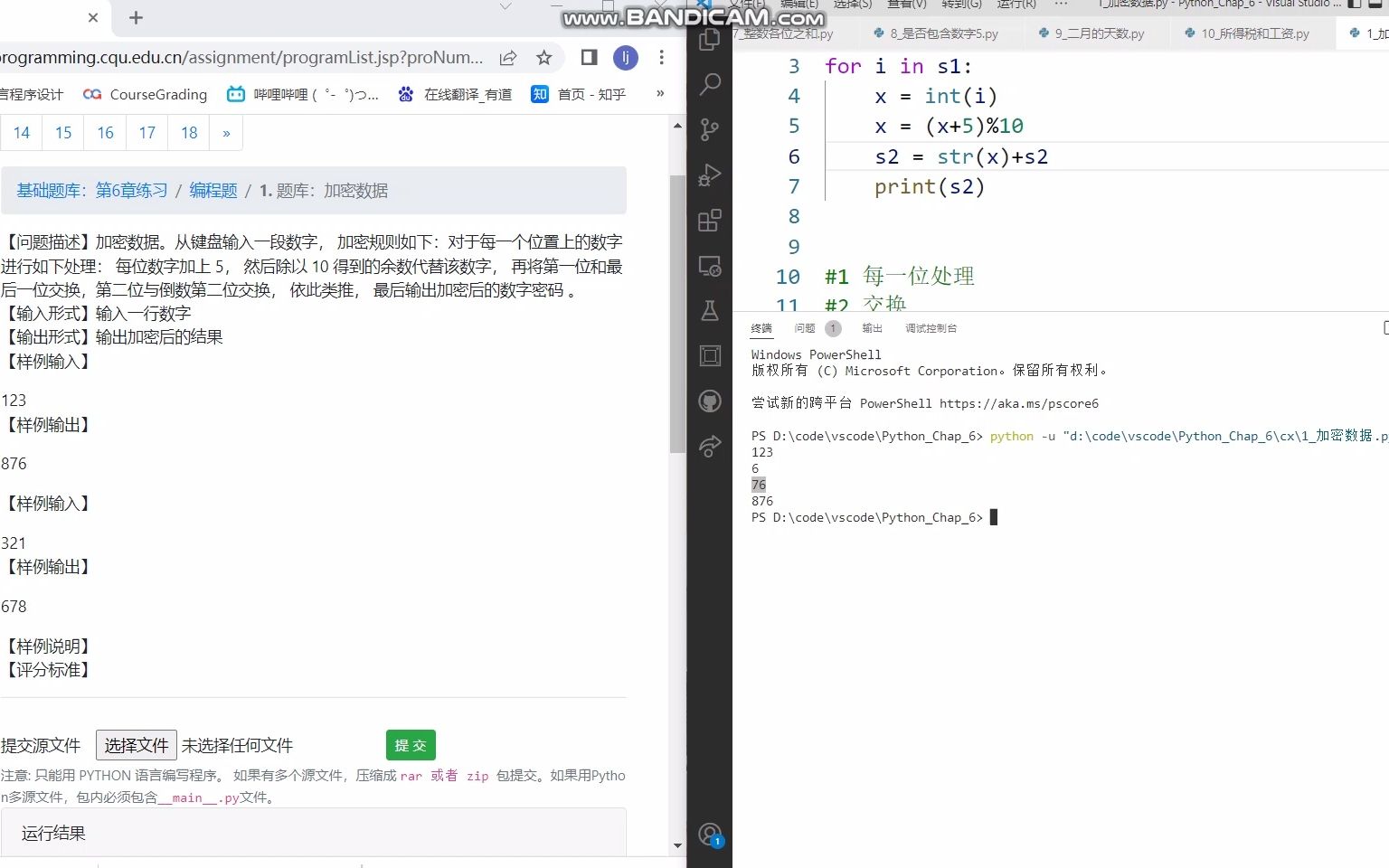
Task: Show more bookmarks with double chevron
Action: [660, 94]
